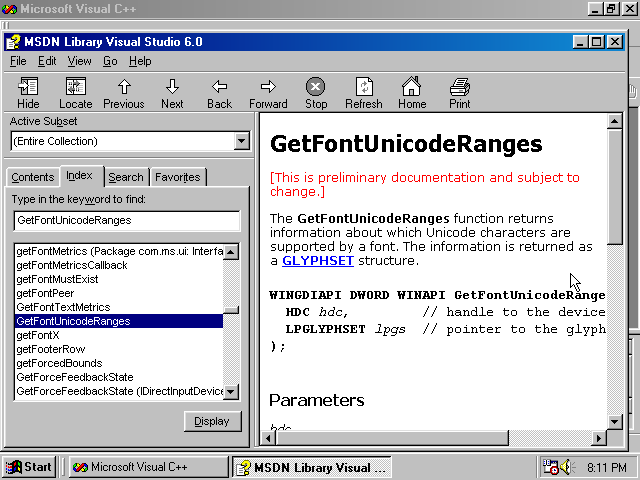This screenshot has height=480, width=640.
Task: Click the Windows Start button
Action: (x=30, y=467)
